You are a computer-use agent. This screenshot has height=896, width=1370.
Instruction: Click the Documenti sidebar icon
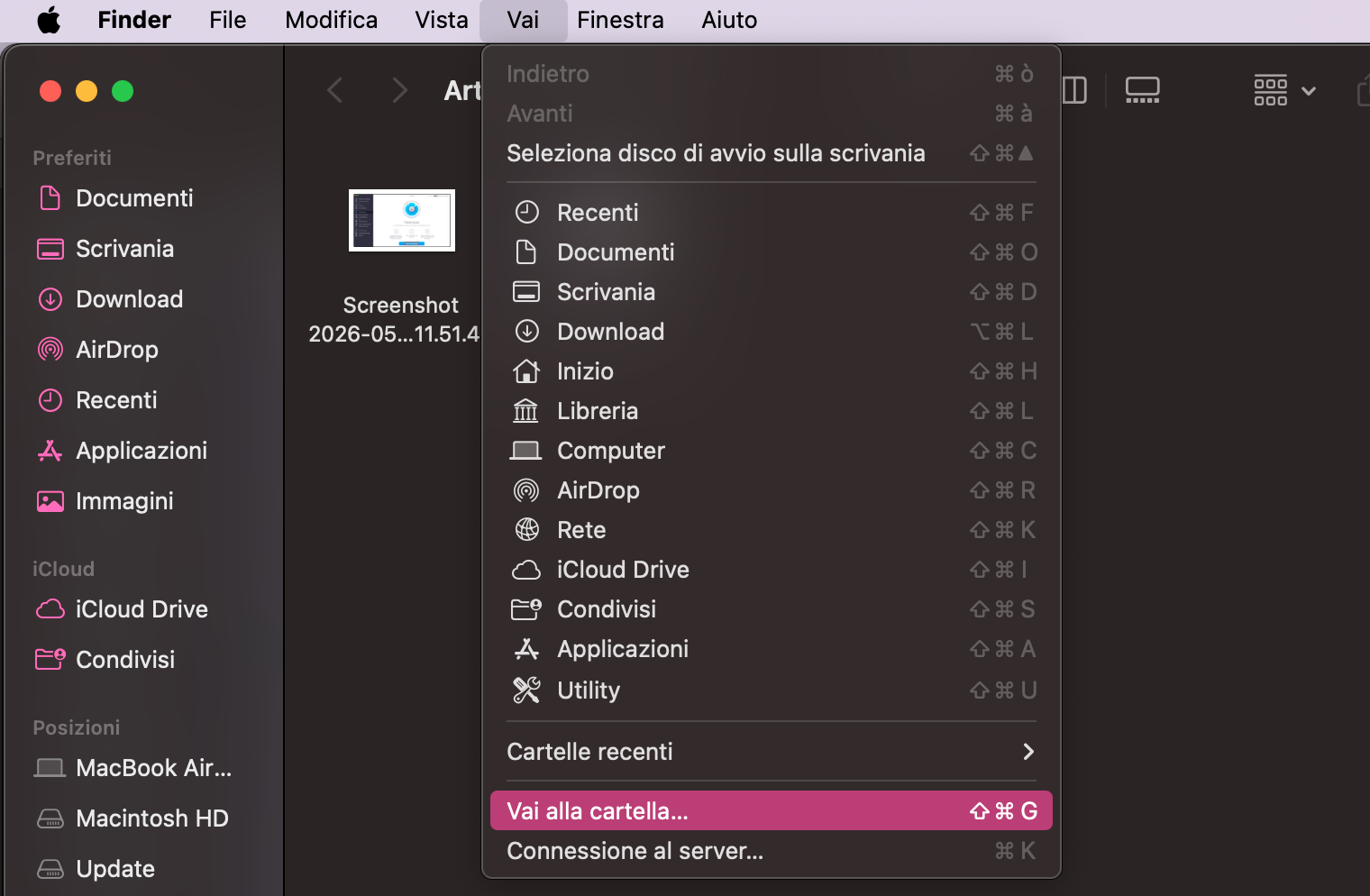coord(50,198)
